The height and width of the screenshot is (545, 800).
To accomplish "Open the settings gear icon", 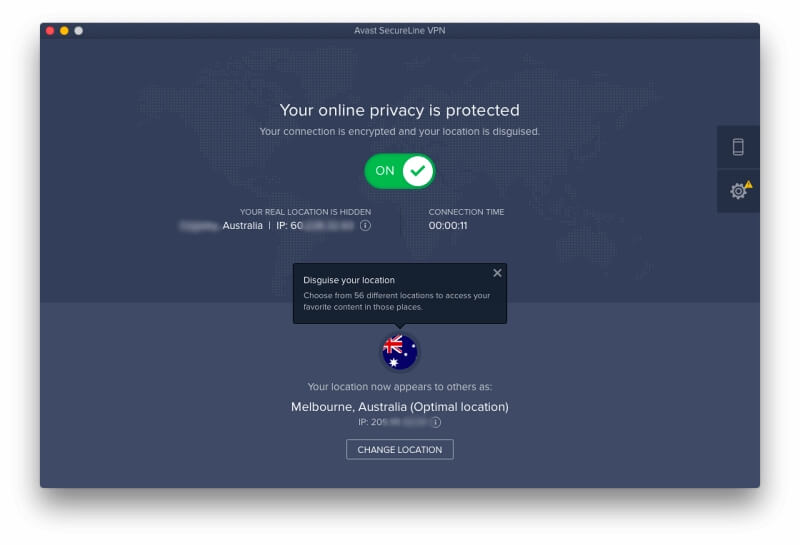I will (737, 191).
